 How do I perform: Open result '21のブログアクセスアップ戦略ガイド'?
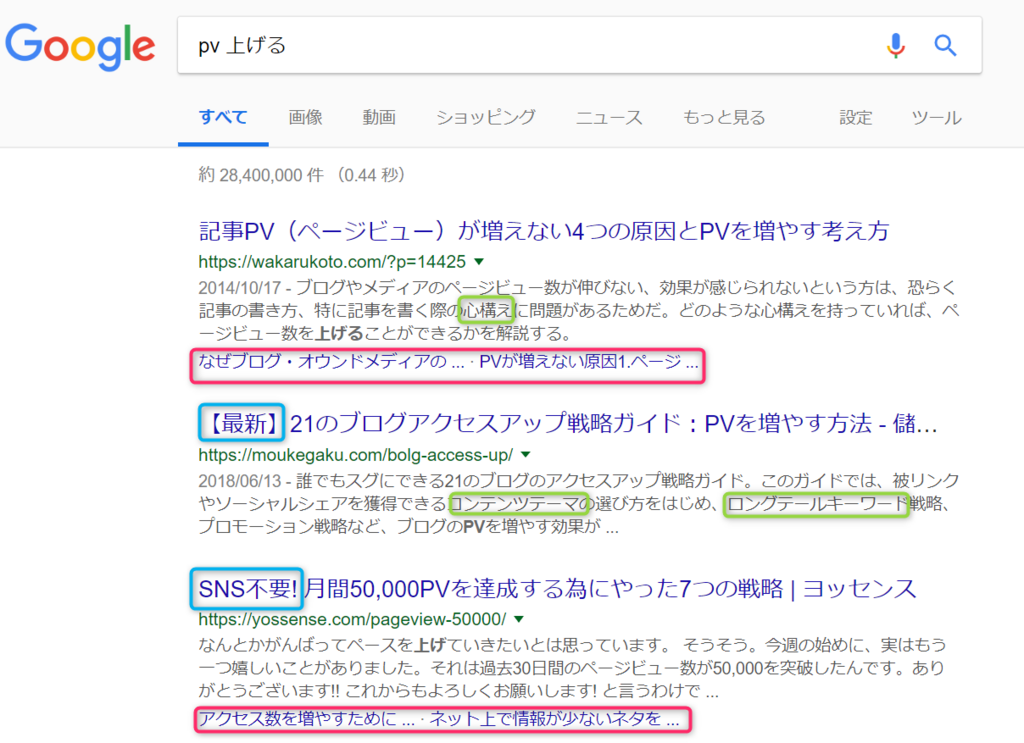point(568,423)
